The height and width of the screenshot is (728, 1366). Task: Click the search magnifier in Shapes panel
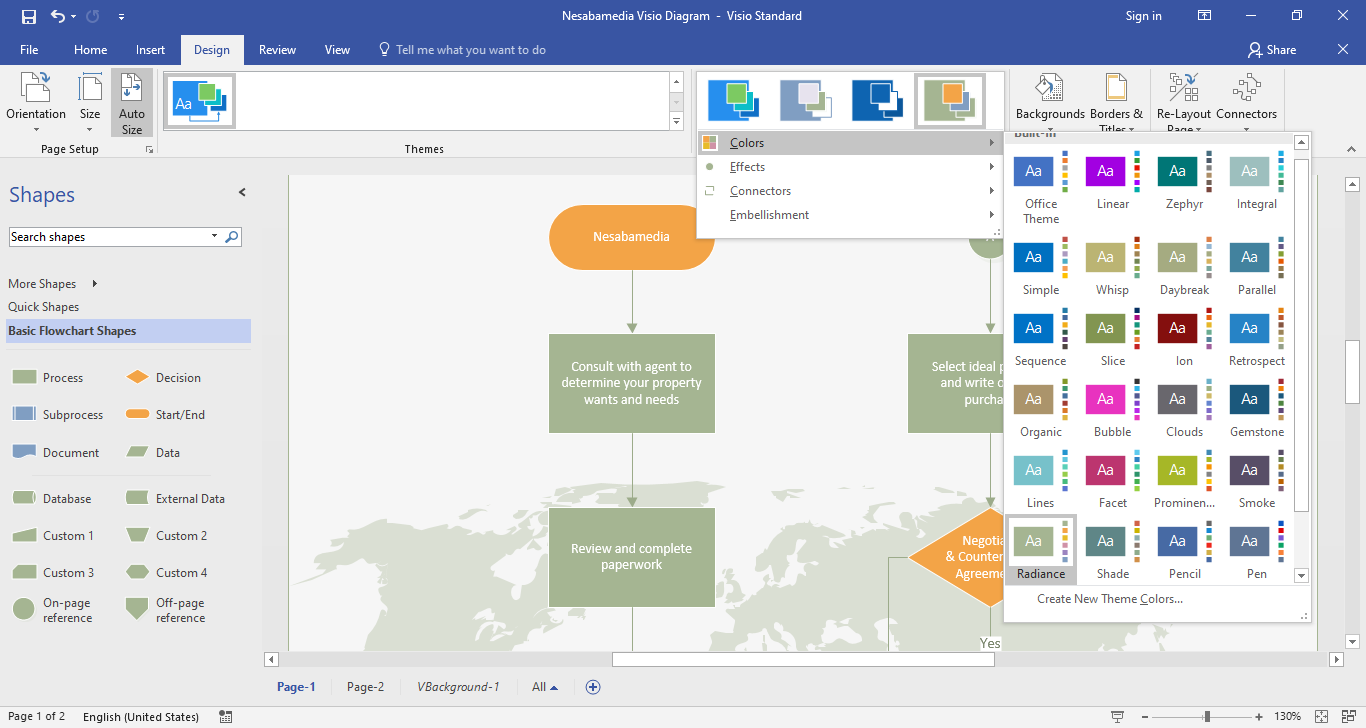click(x=232, y=237)
